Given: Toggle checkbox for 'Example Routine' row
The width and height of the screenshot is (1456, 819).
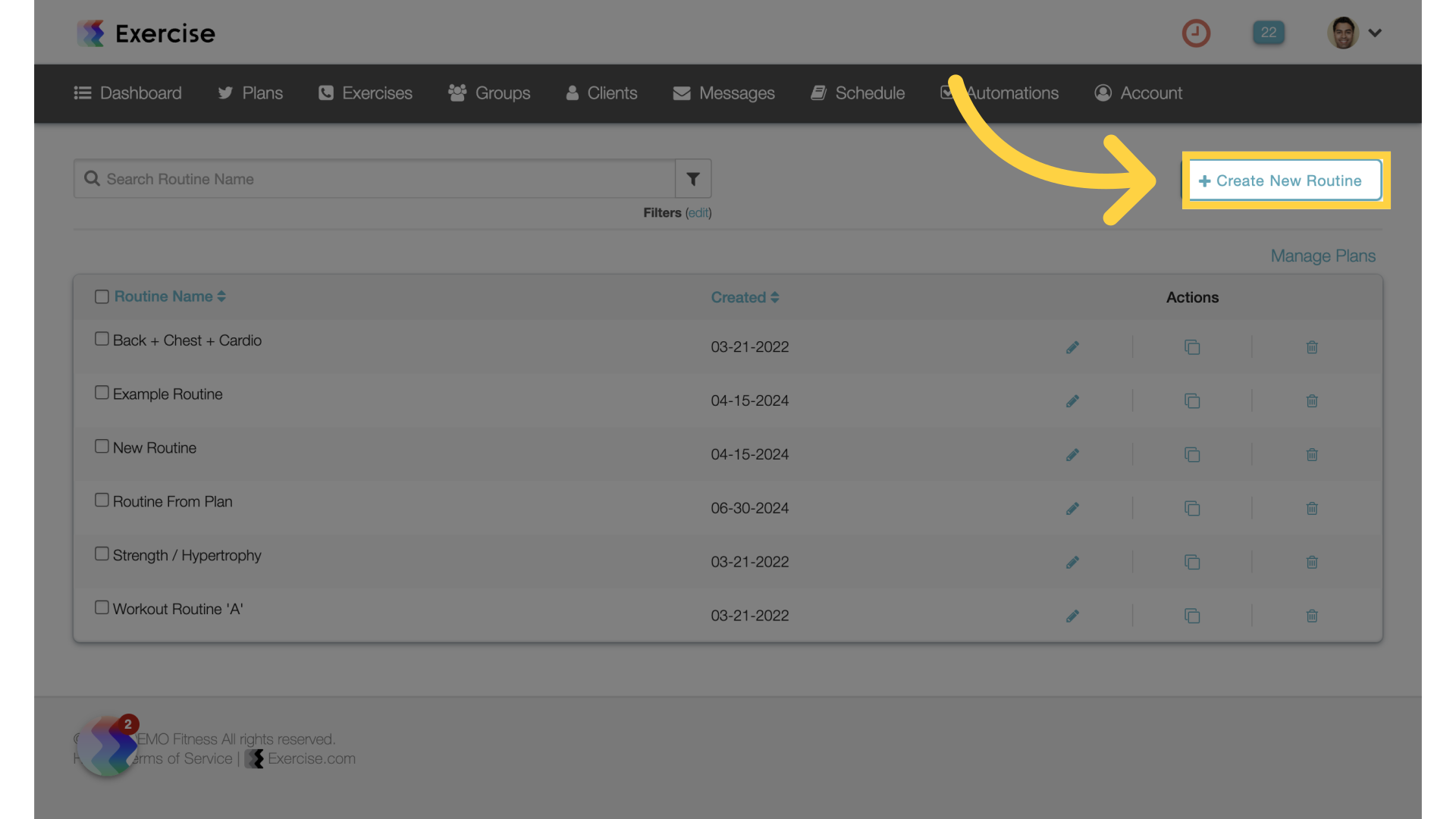Looking at the screenshot, I should (100, 391).
